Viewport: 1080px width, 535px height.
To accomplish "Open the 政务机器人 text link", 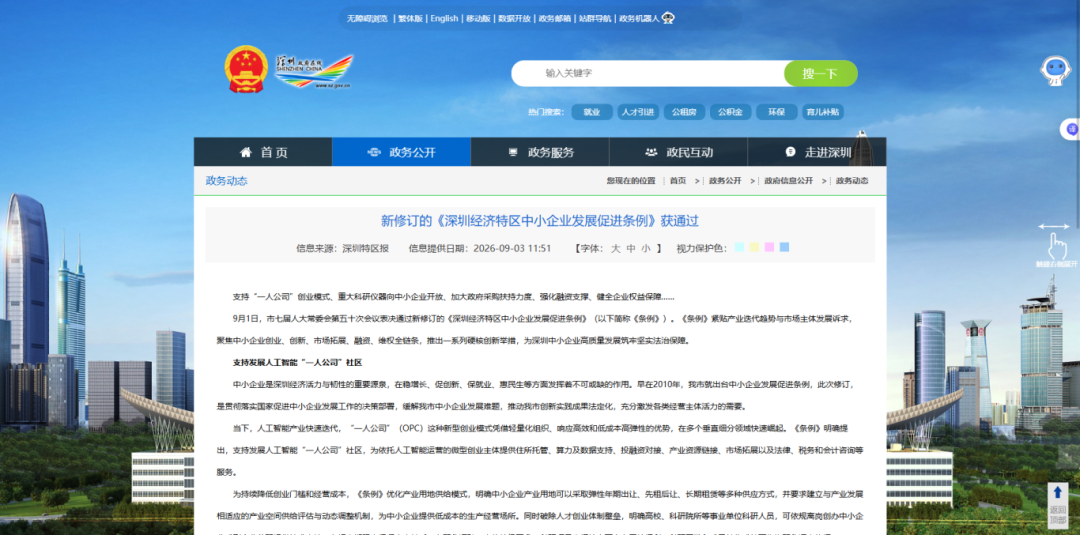I will (638, 19).
